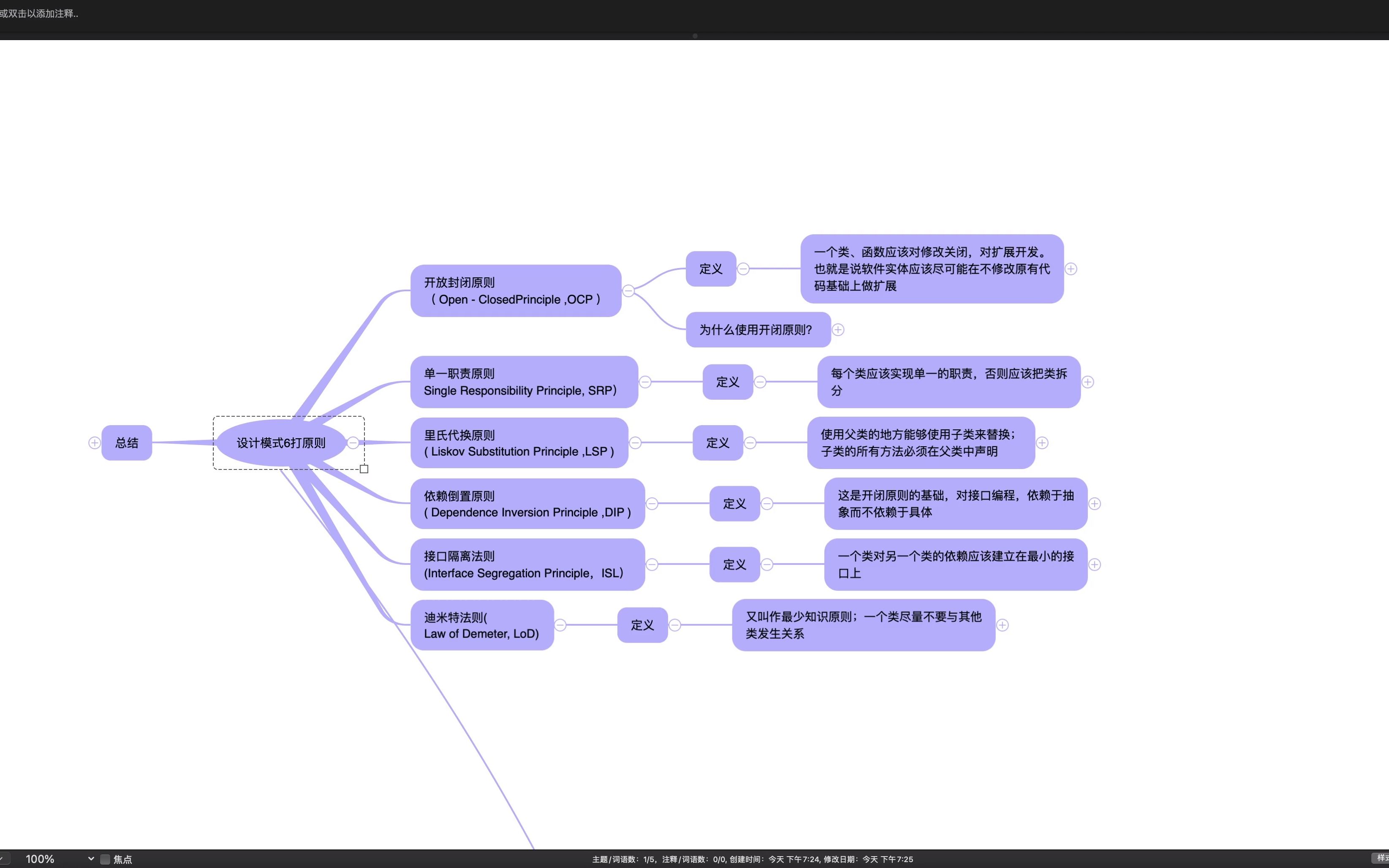Image resolution: width=1389 pixels, height=868 pixels.
Task: Click status bar text 创建时间: 今天 下午7:24
Action: point(775,860)
